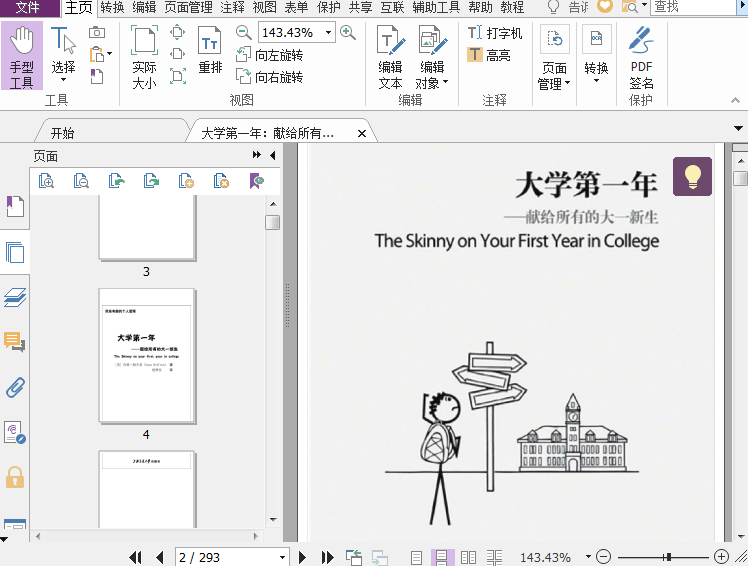The height and width of the screenshot is (566, 748).
Task: Open the Bookmarks side panel
Action: coord(15,207)
